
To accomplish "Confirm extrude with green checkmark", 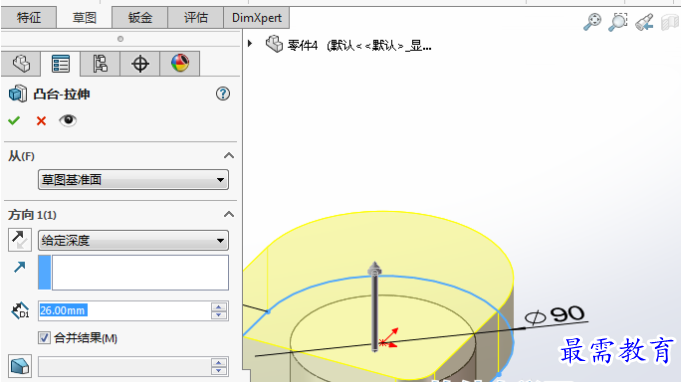I will [14, 121].
